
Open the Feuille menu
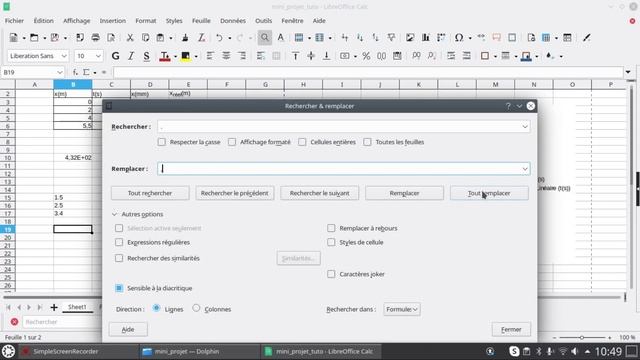(201, 20)
